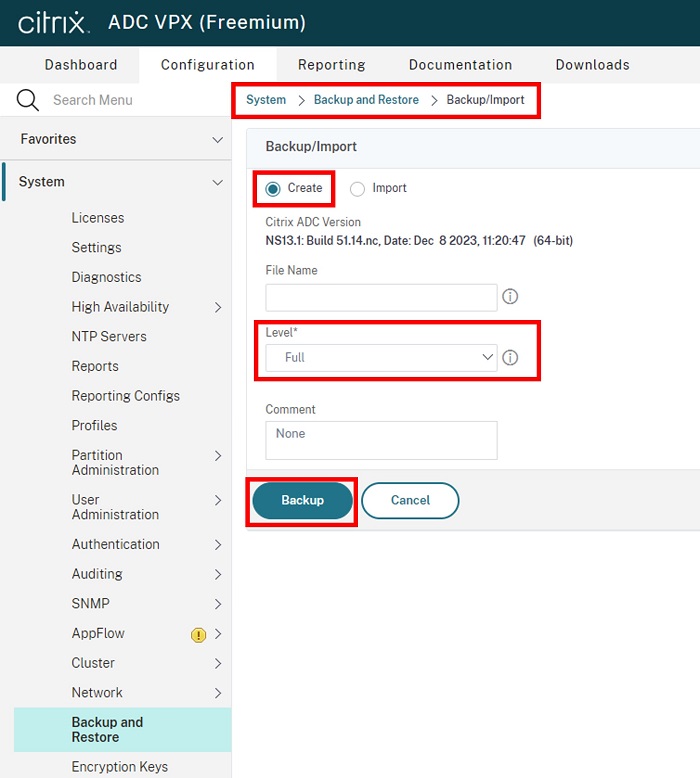Screen dimensions: 700x778
Task: Expand High Availability submenu arrow
Action: click(x=218, y=307)
